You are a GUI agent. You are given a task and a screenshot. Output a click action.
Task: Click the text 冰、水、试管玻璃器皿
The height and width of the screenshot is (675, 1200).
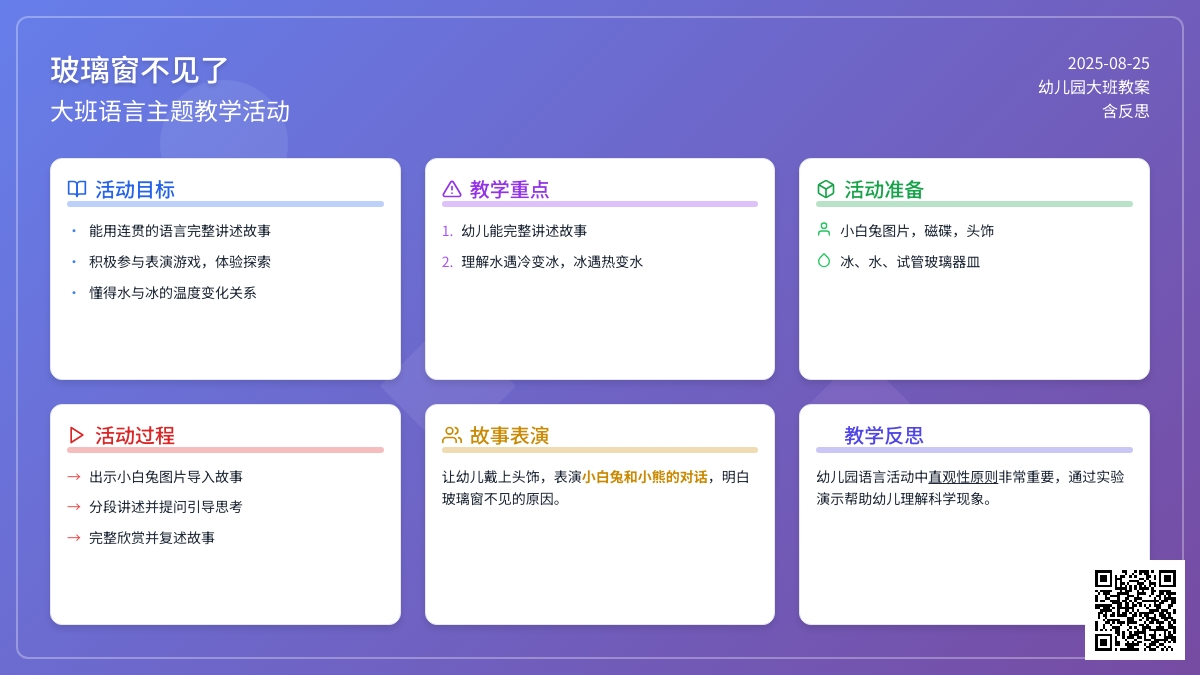[910, 262]
